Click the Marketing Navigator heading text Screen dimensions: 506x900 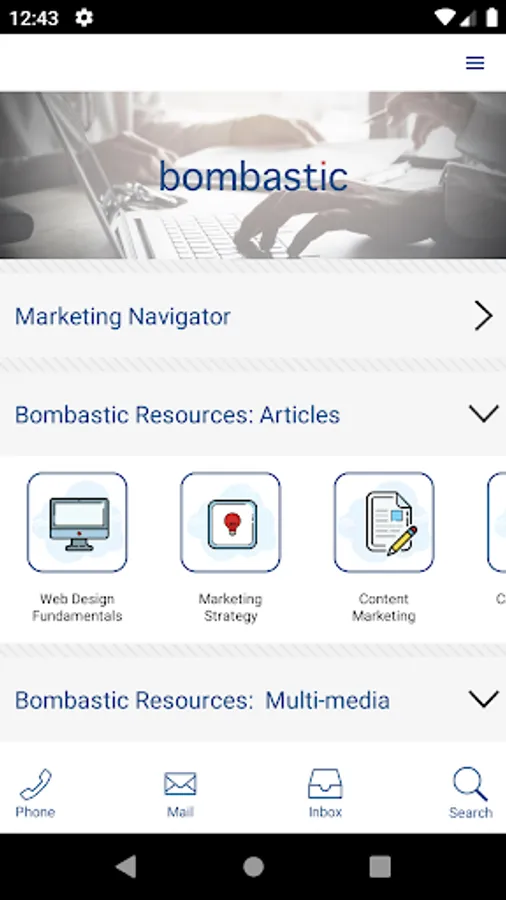pos(123,316)
